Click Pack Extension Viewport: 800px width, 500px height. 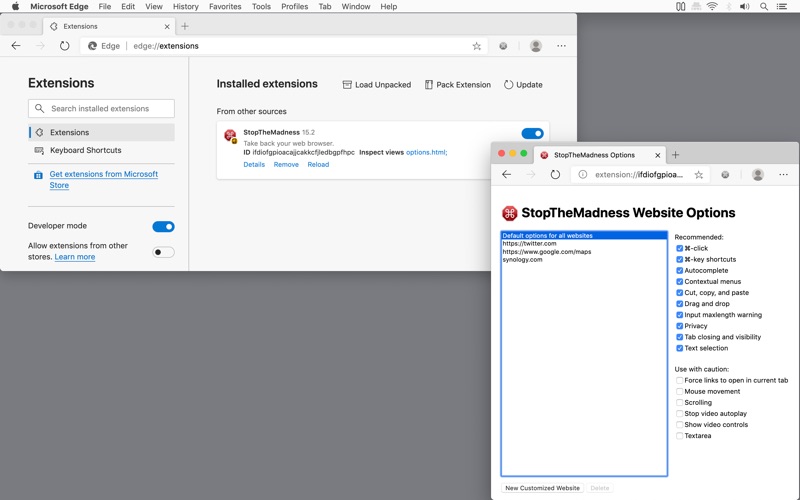click(x=458, y=85)
